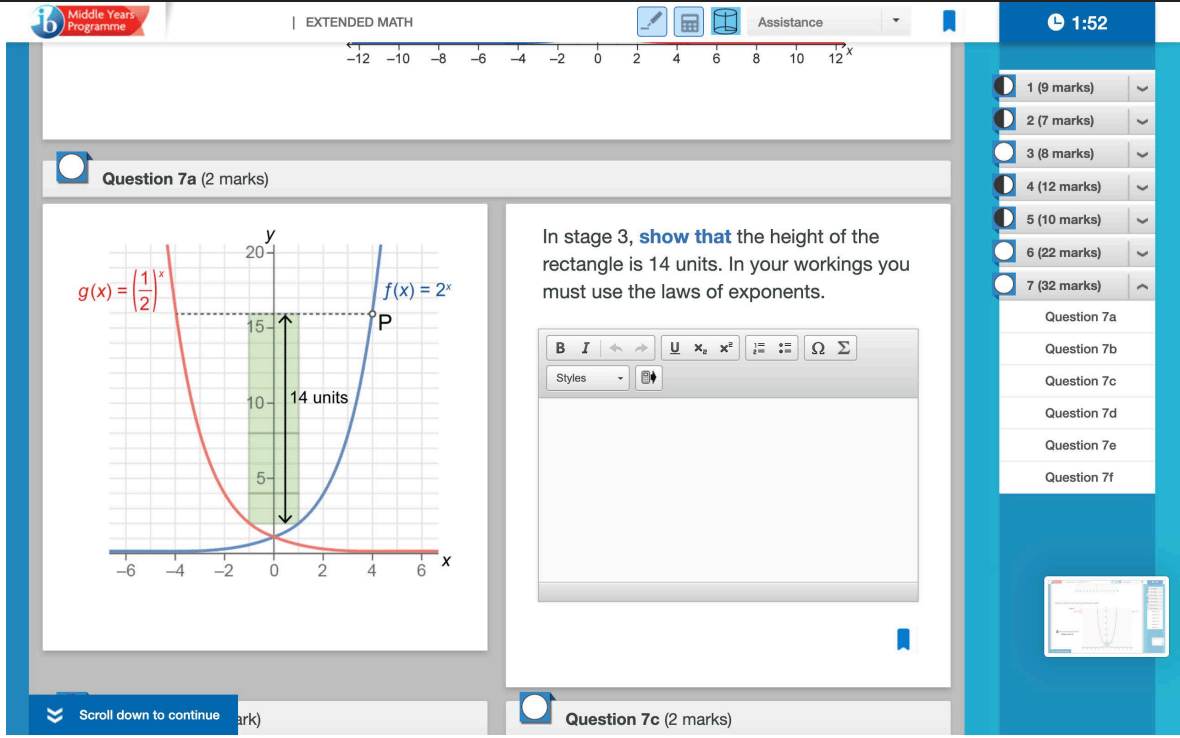Image resolution: width=1180 pixels, height=738 pixels.
Task: Select 1 (9 marks) in question list
Action: pyautogui.click(x=1060, y=88)
